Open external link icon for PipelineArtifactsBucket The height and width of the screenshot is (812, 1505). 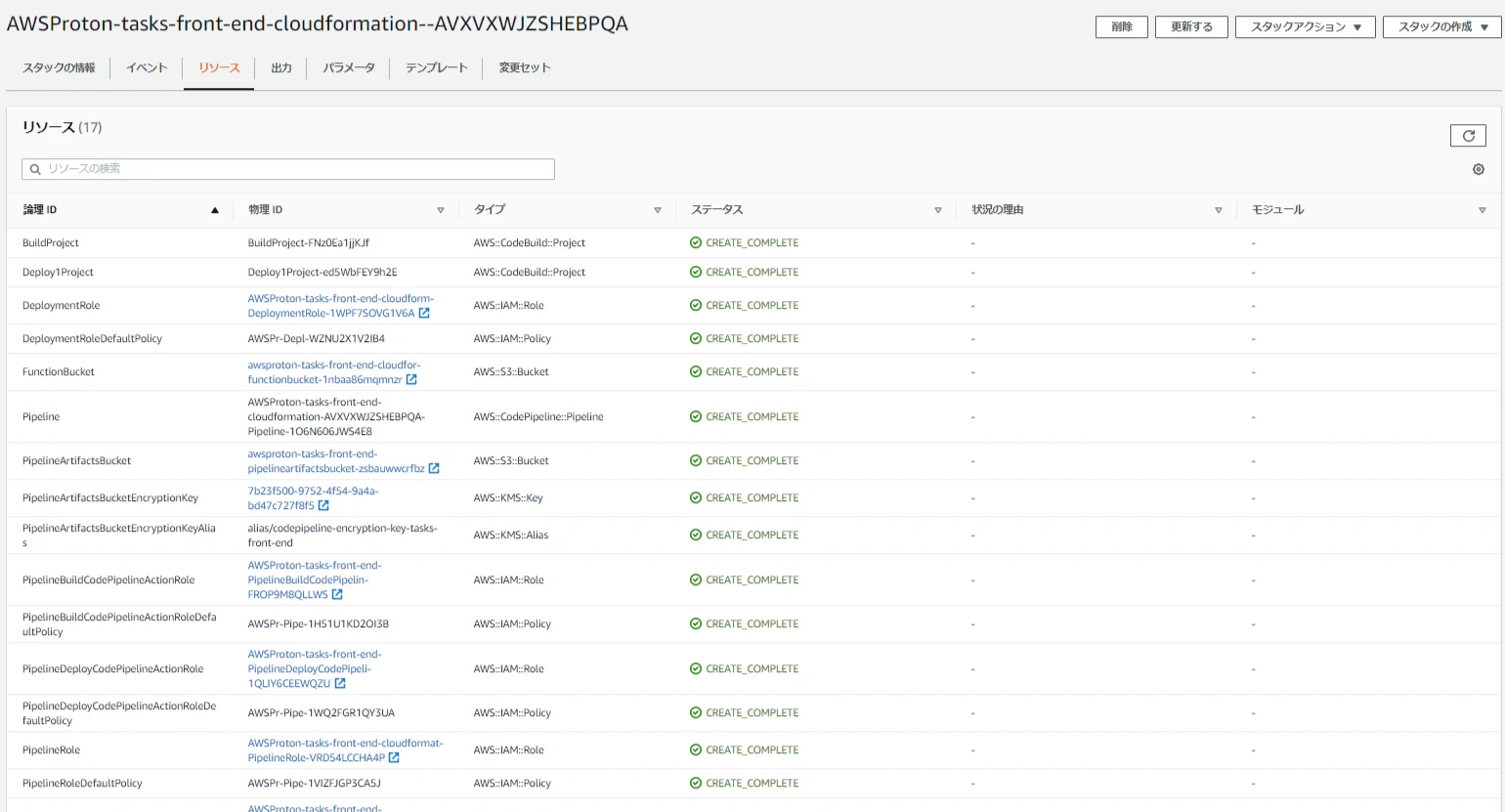434,469
